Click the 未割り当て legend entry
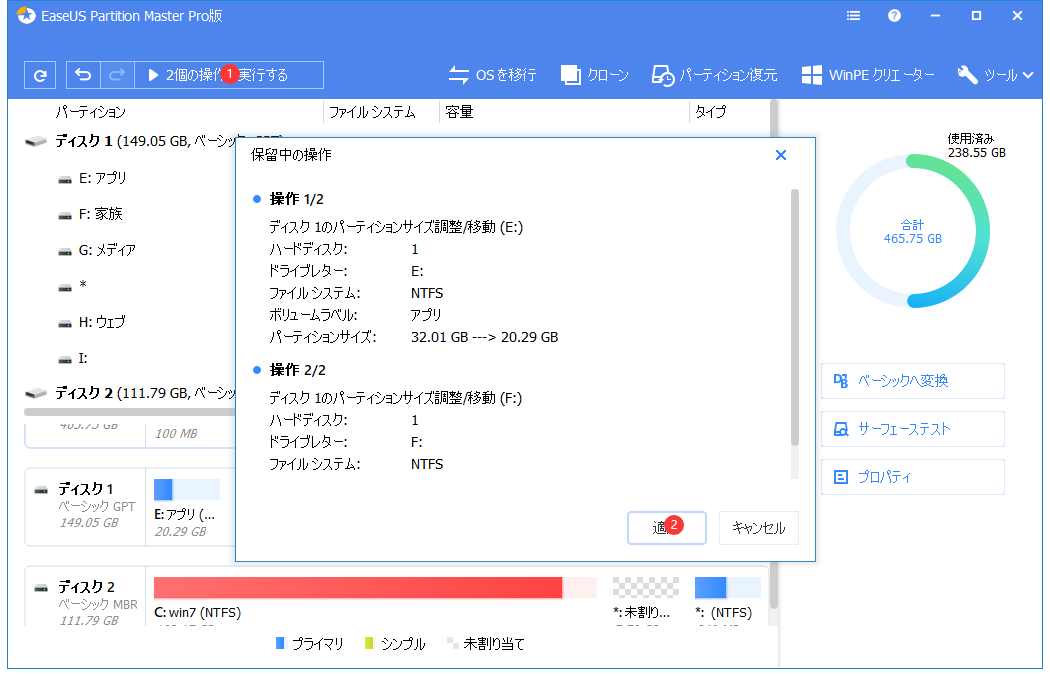Screen dimensions: 1050x676 (485, 644)
